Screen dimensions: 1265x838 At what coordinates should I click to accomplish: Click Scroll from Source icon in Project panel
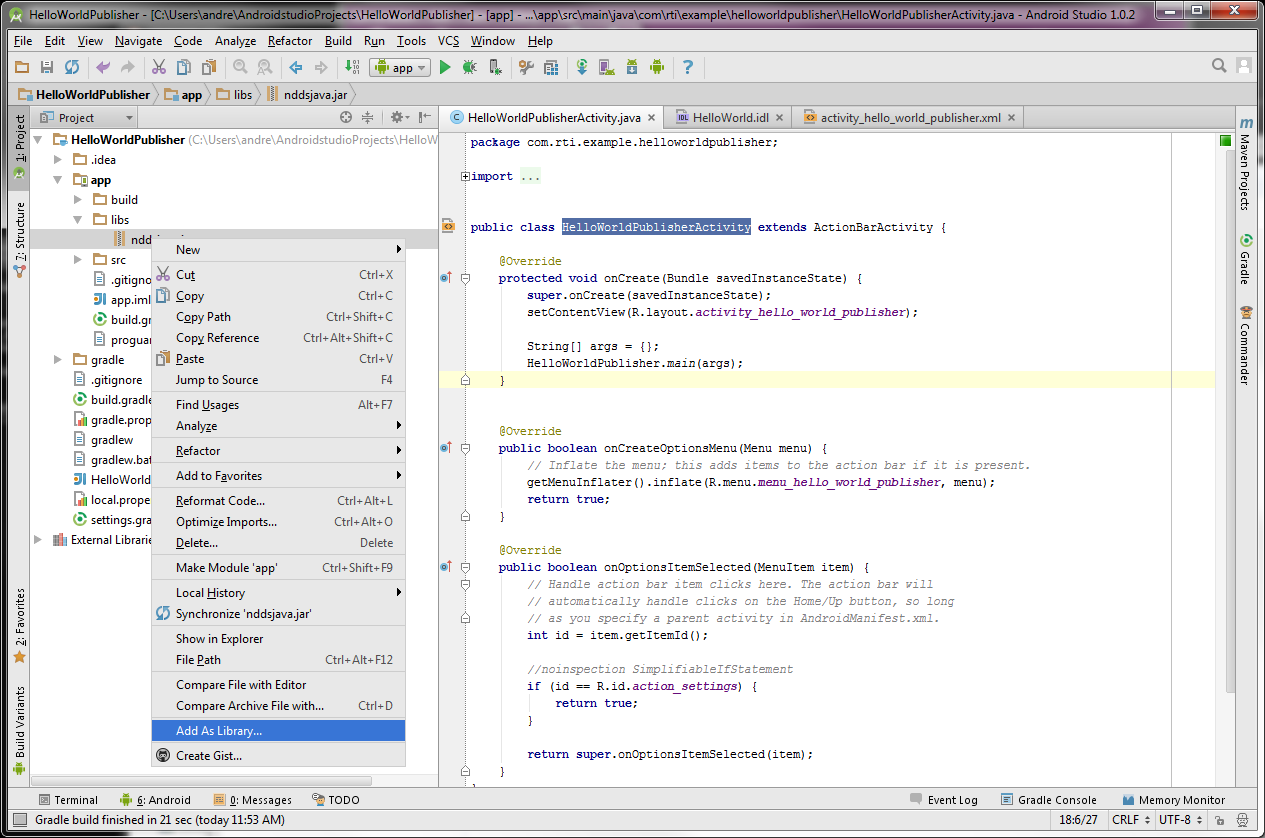[346, 117]
